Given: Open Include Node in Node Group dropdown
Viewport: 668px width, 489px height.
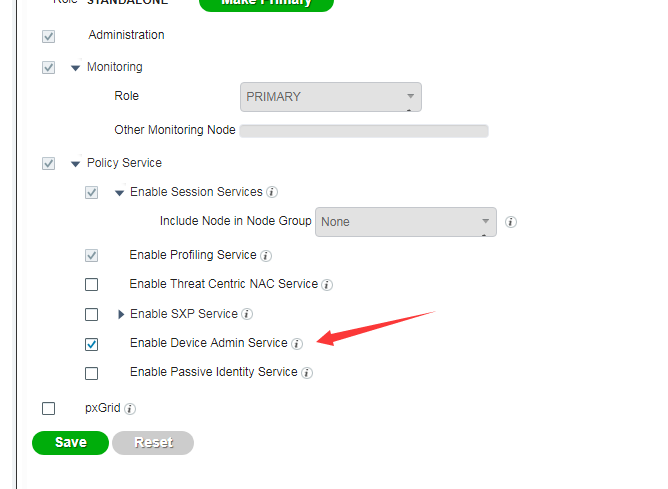Looking at the screenshot, I should coord(405,222).
